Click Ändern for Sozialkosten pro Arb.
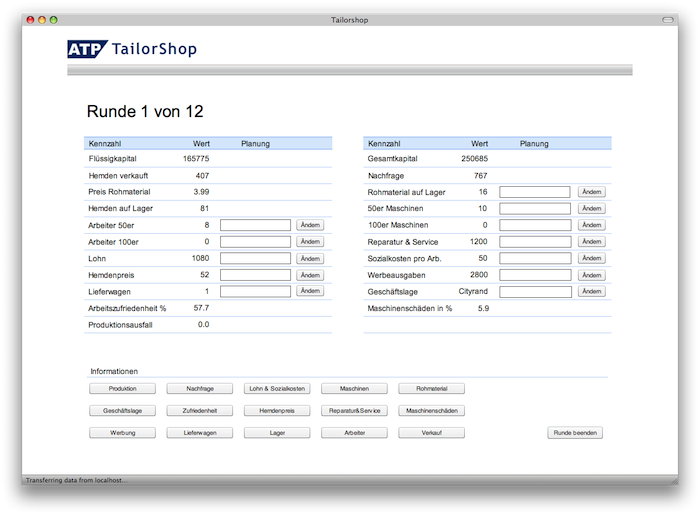 tap(592, 258)
